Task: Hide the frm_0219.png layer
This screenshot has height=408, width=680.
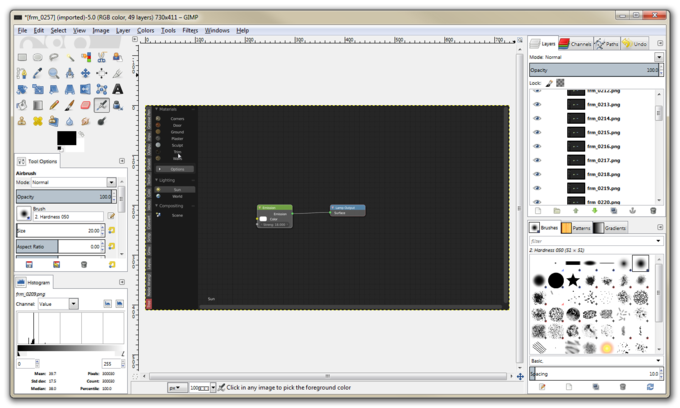Action: [537, 188]
